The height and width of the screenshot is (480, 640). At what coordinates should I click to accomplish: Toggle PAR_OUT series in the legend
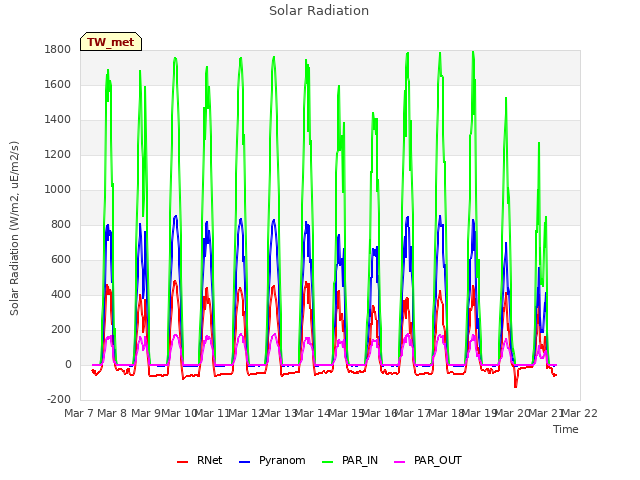point(428,461)
